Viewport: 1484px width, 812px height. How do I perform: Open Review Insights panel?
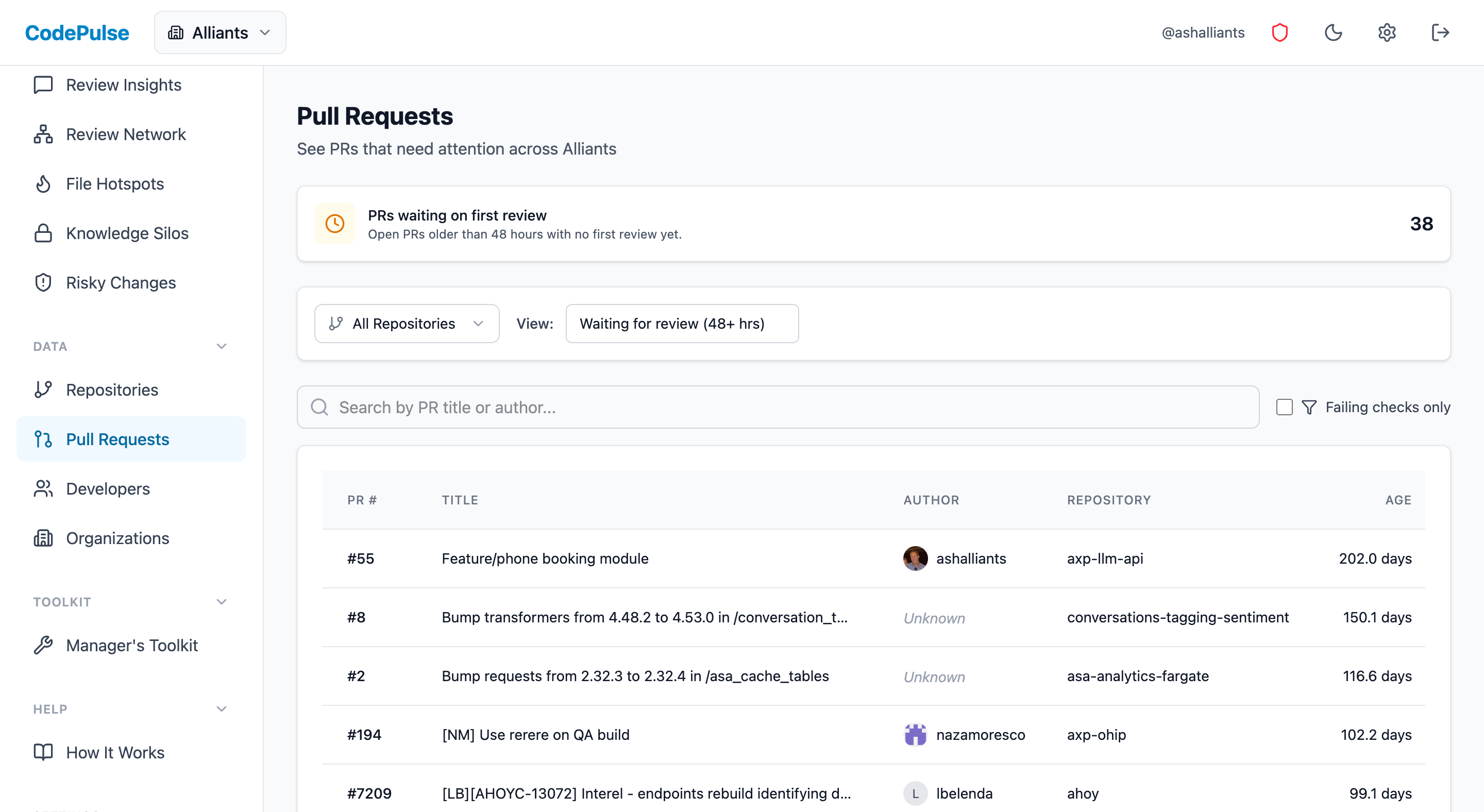point(123,84)
